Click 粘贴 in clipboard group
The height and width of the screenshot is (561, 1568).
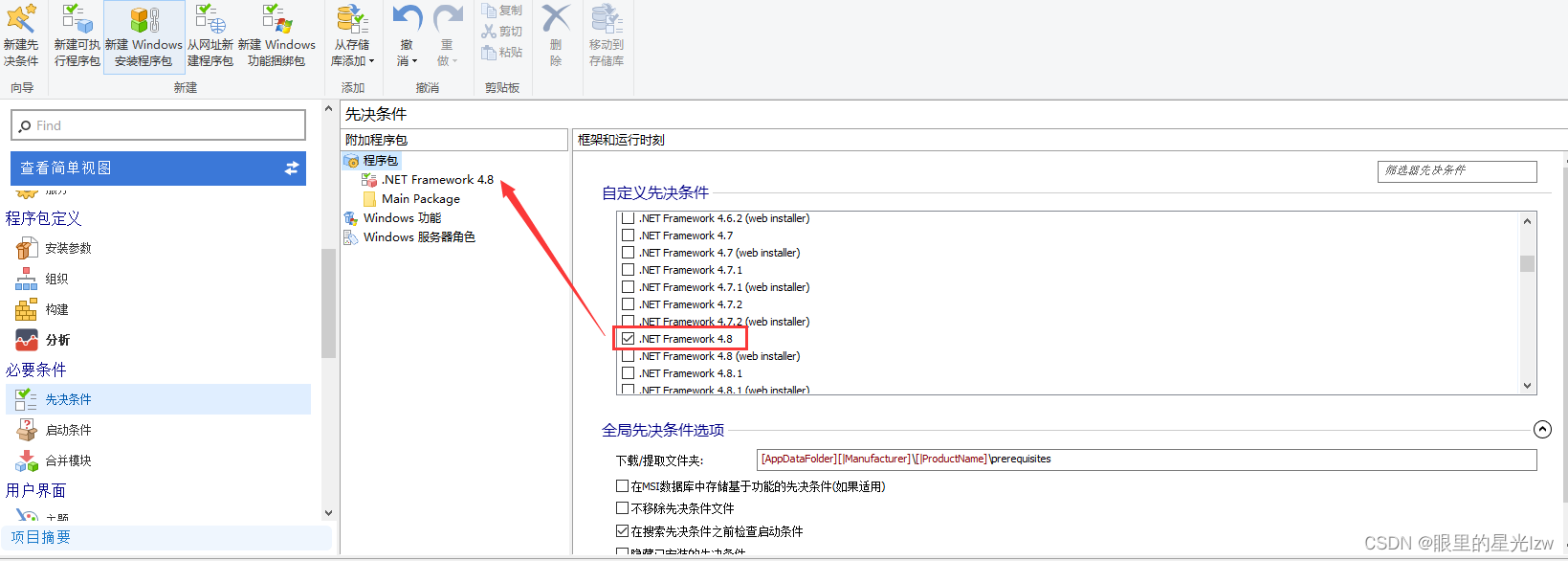(x=502, y=52)
